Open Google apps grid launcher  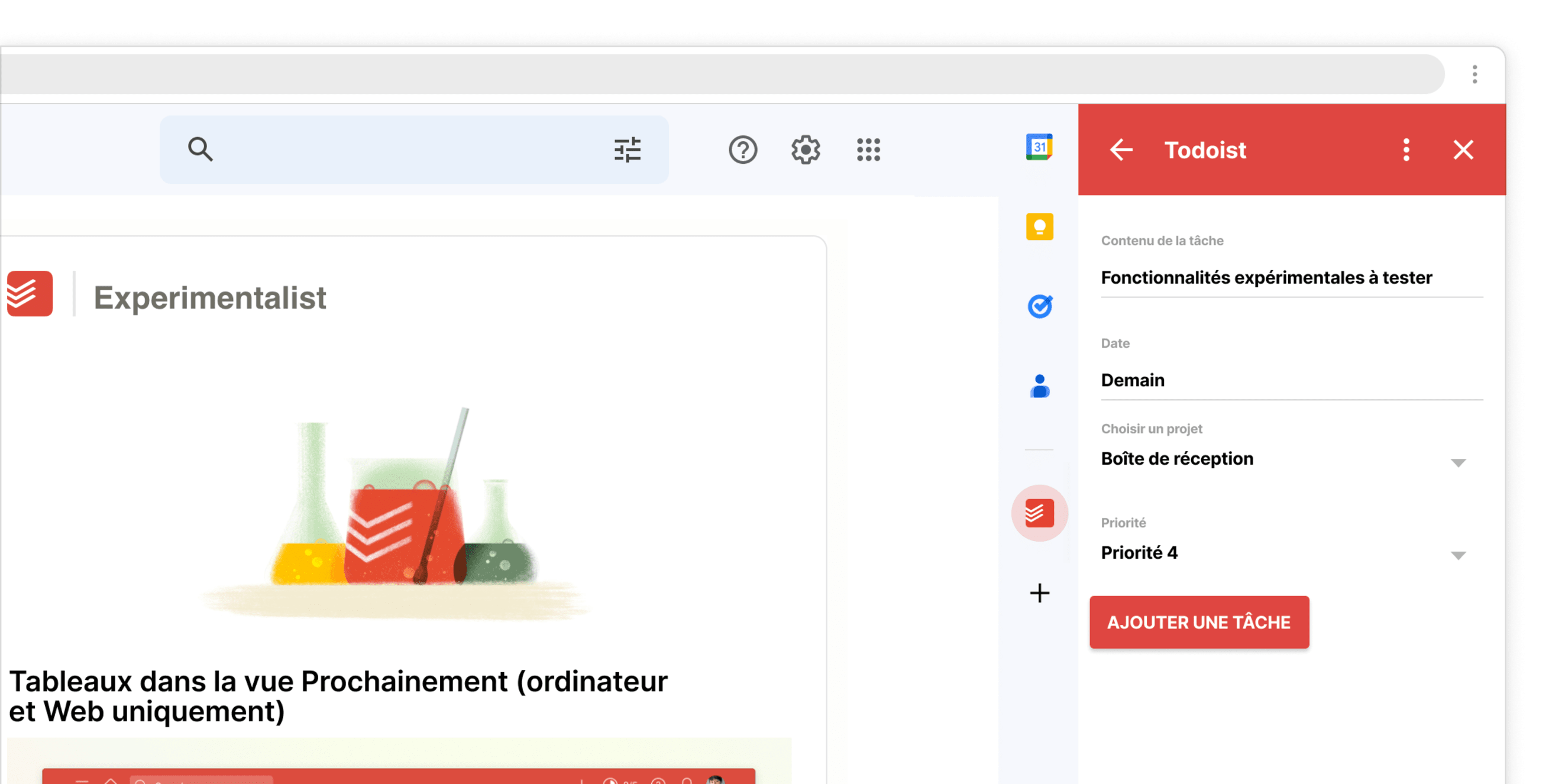coord(868,150)
